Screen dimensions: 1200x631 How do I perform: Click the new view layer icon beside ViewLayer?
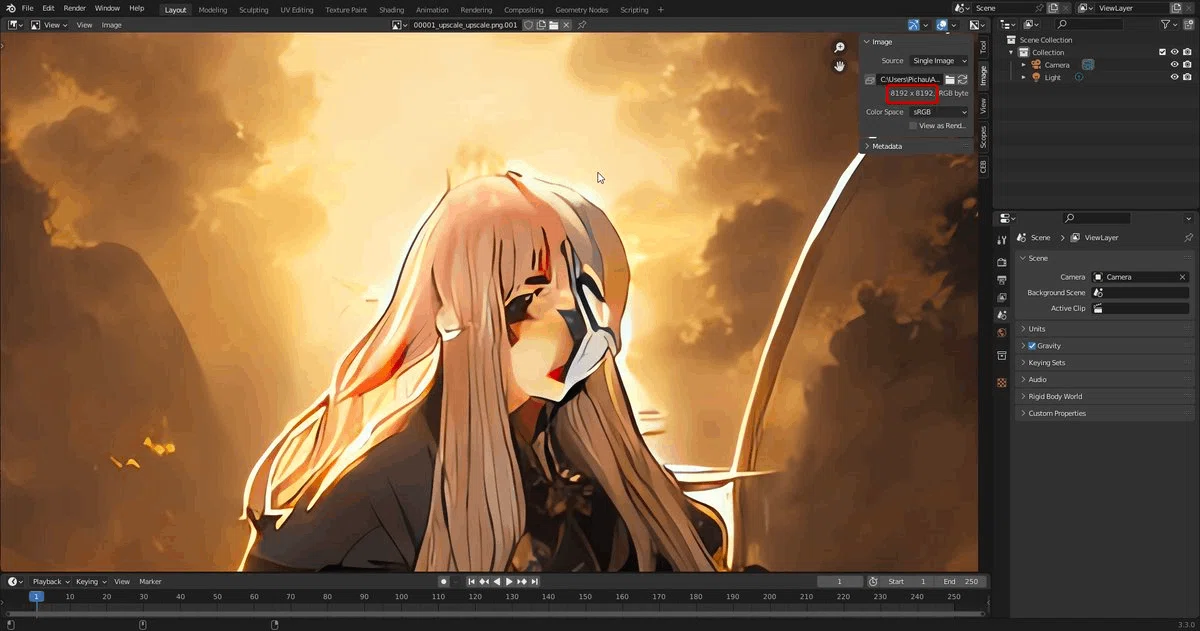pyautogui.click(x=1178, y=8)
